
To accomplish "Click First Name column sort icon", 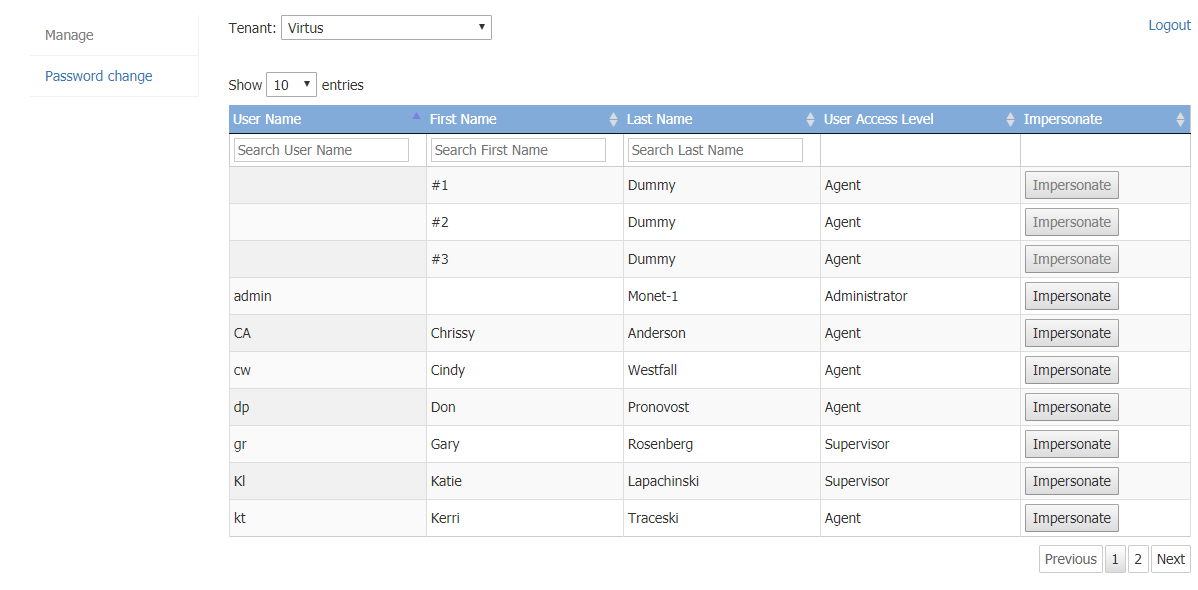I will (x=613, y=119).
